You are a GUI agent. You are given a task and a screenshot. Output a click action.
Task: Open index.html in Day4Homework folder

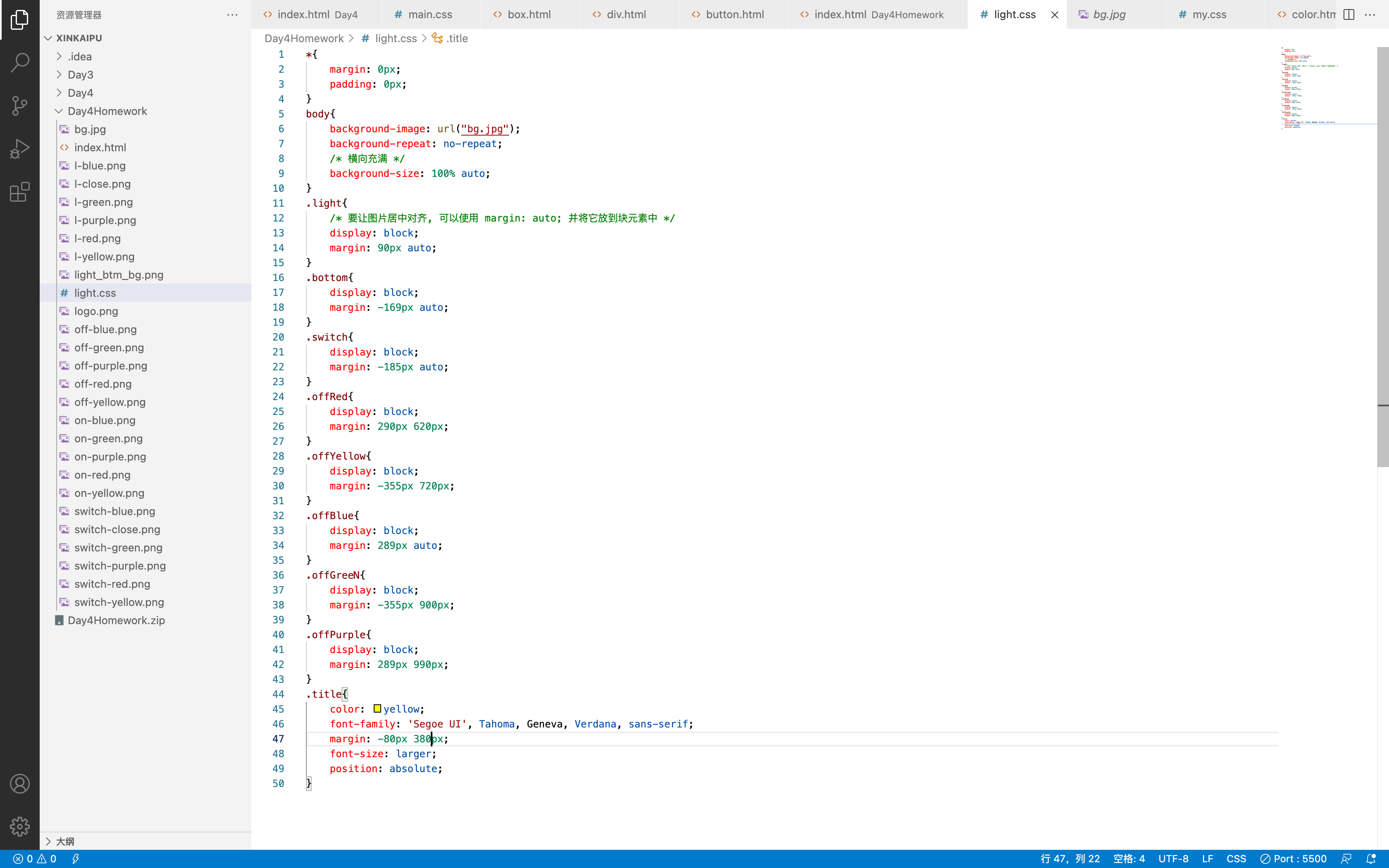click(x=100, y=148)
